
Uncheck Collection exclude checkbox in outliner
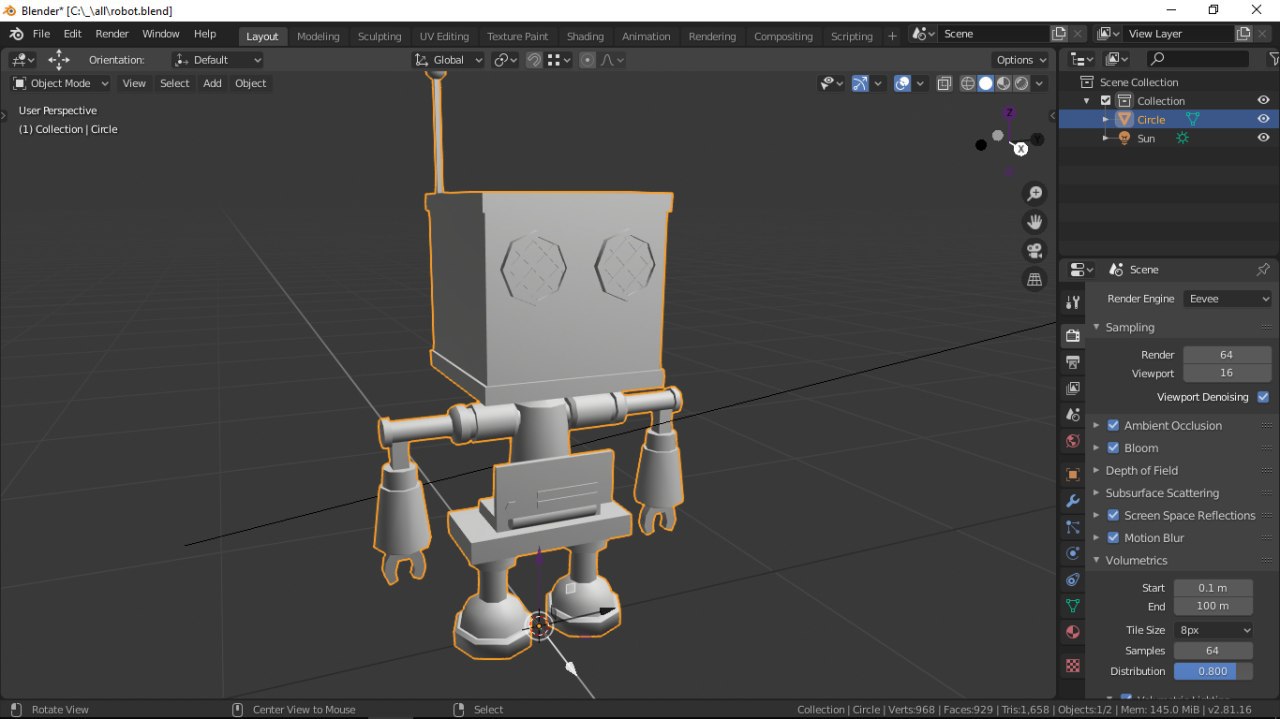tap(1105, 101)
